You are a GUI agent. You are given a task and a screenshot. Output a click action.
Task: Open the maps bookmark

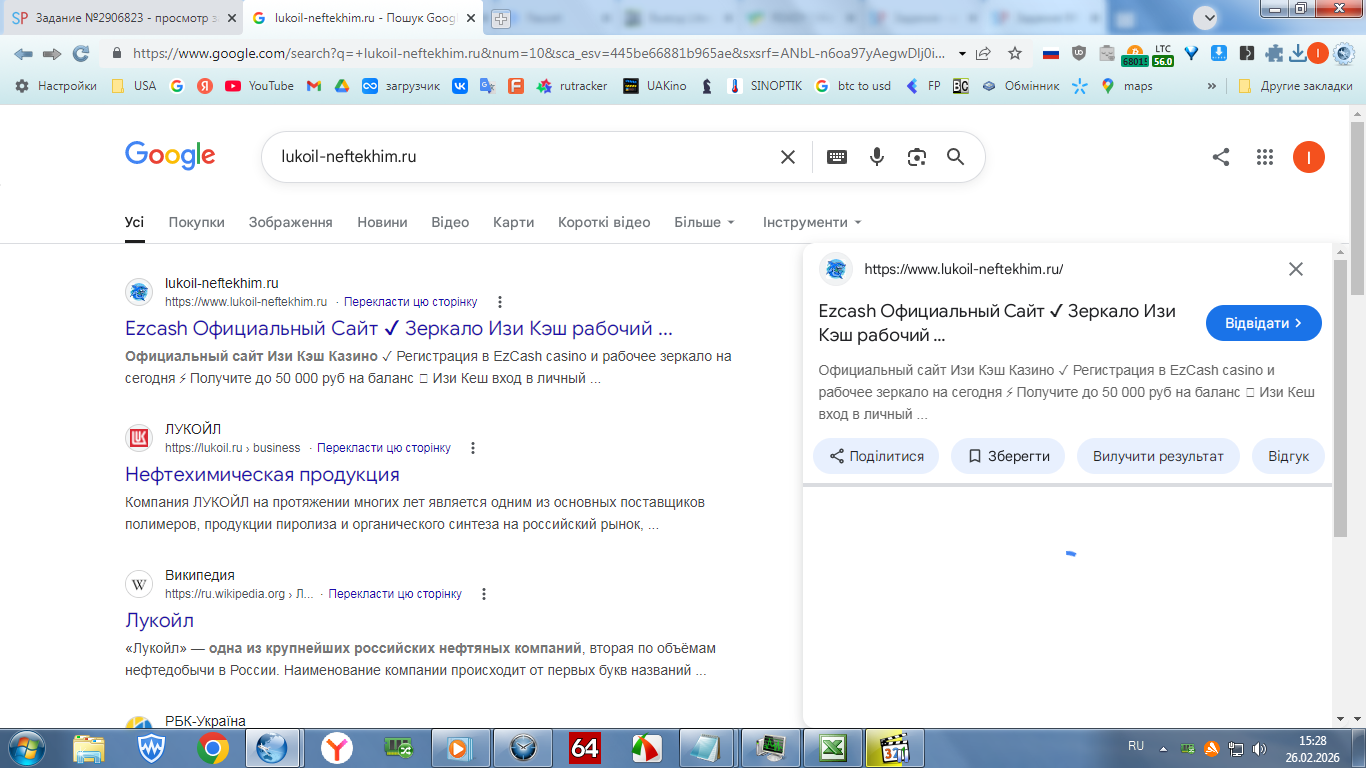pyautogui.click(x=1127, y=86)
